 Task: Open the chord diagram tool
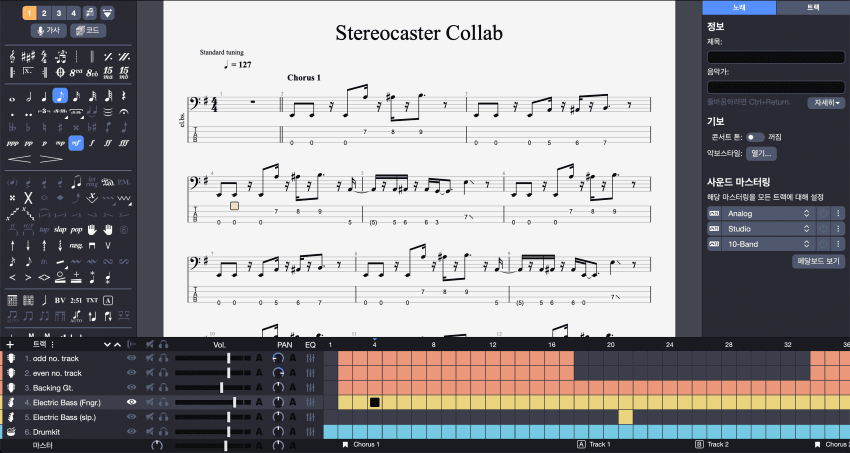(x=12, y=300)
